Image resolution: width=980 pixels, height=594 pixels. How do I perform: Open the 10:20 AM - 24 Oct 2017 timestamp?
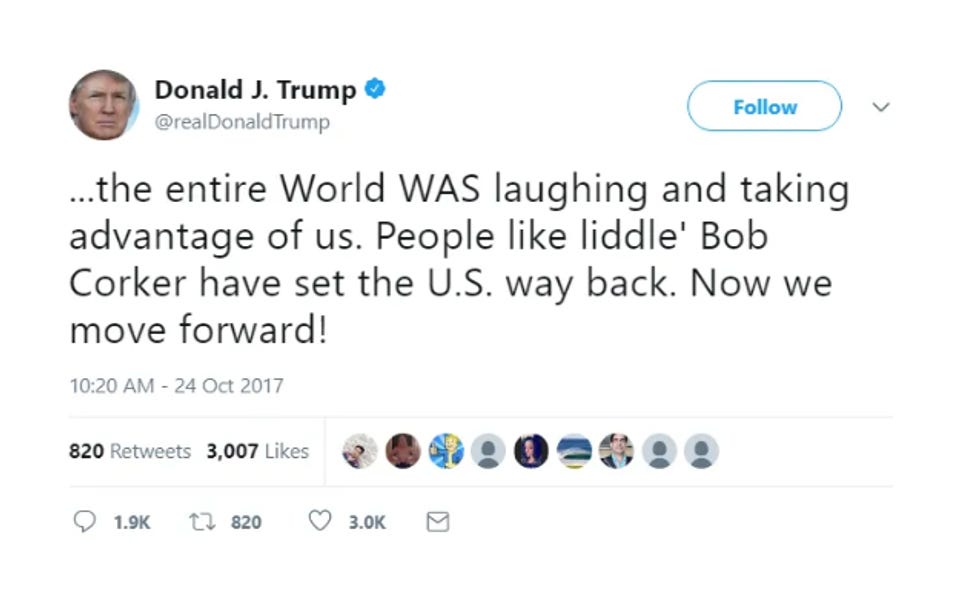pyautogui.click(x=176, y=385)
